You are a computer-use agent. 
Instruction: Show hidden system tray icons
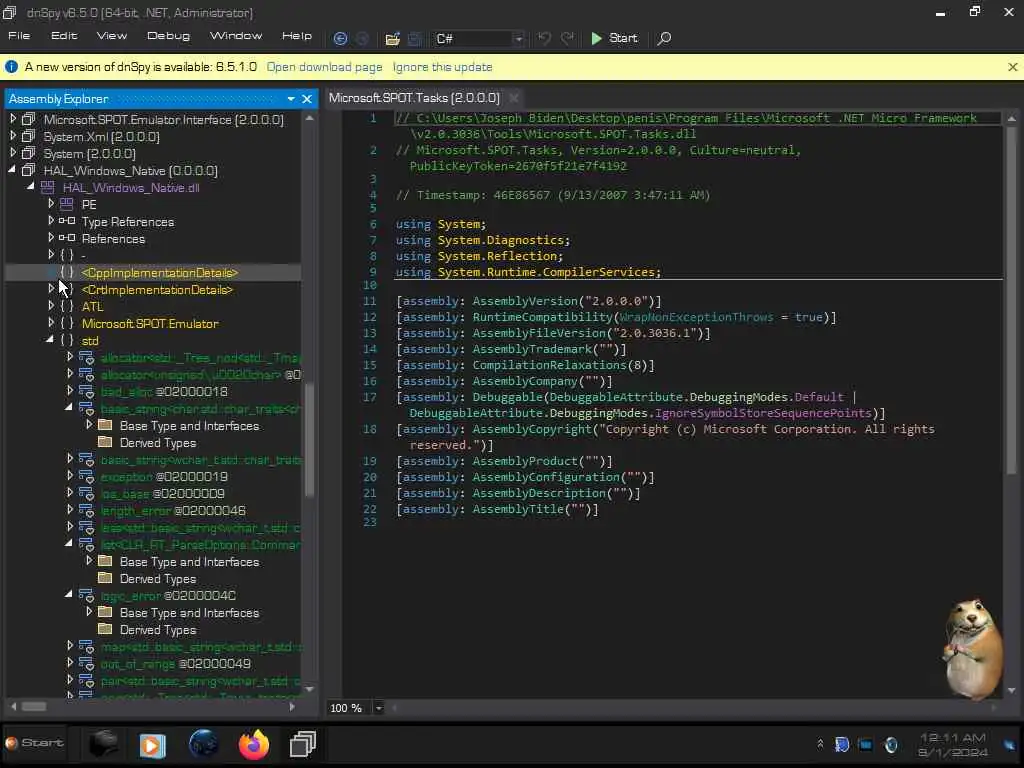[820, 744]
